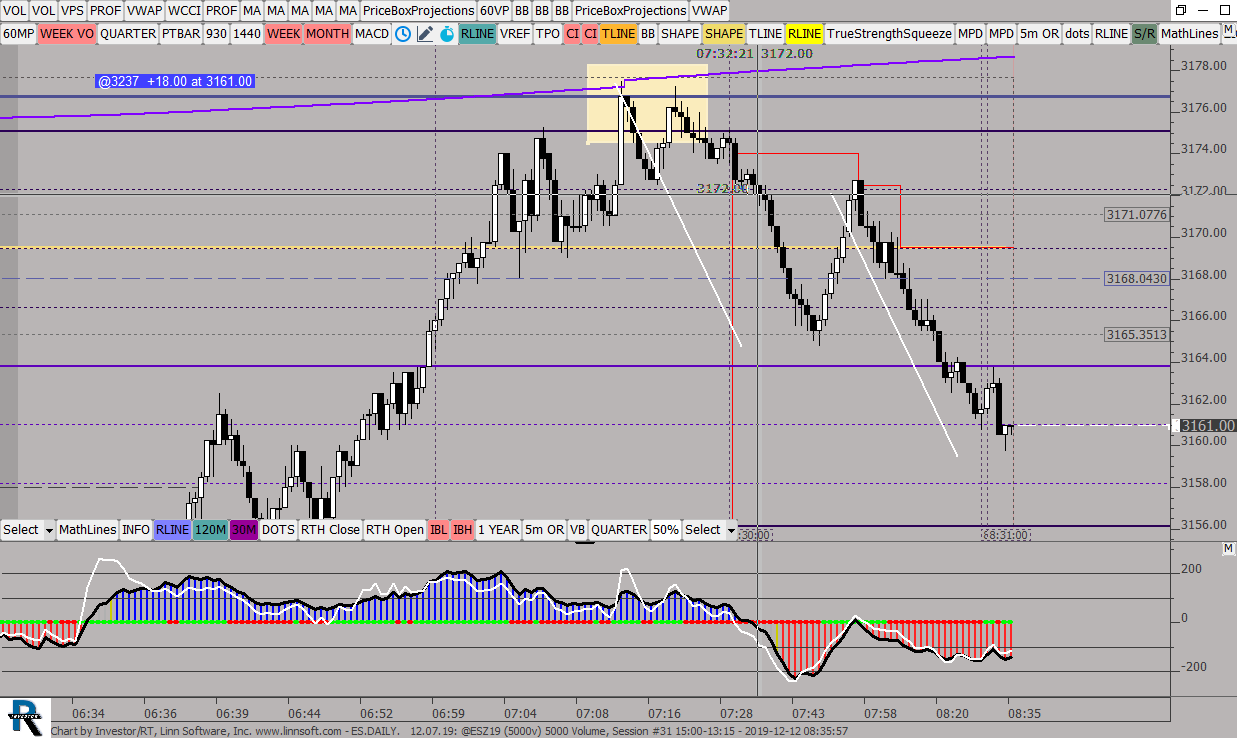Toggle the teal 120M button
Image resolution: width=1237 pixels, height=738 pixels.
pos(210,529)
